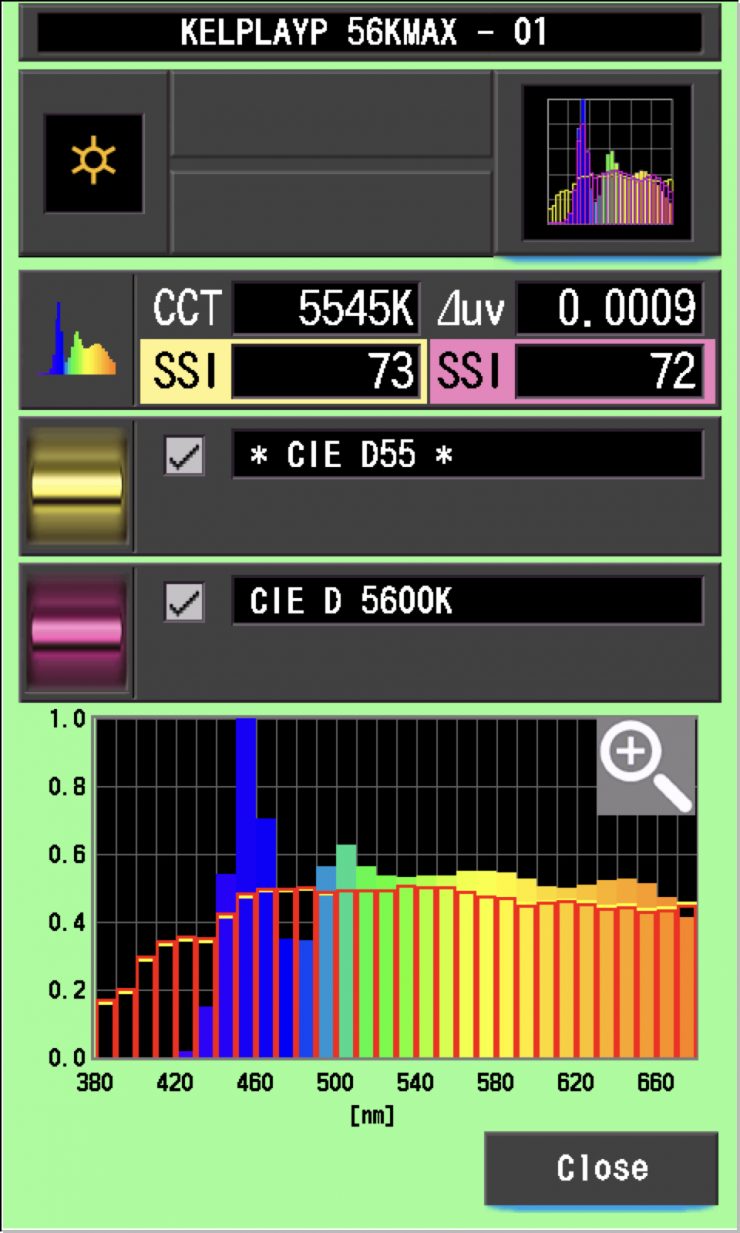Tap the pink SSI value 72
The image size is (740, 1233).
click(x=609, y=372)
